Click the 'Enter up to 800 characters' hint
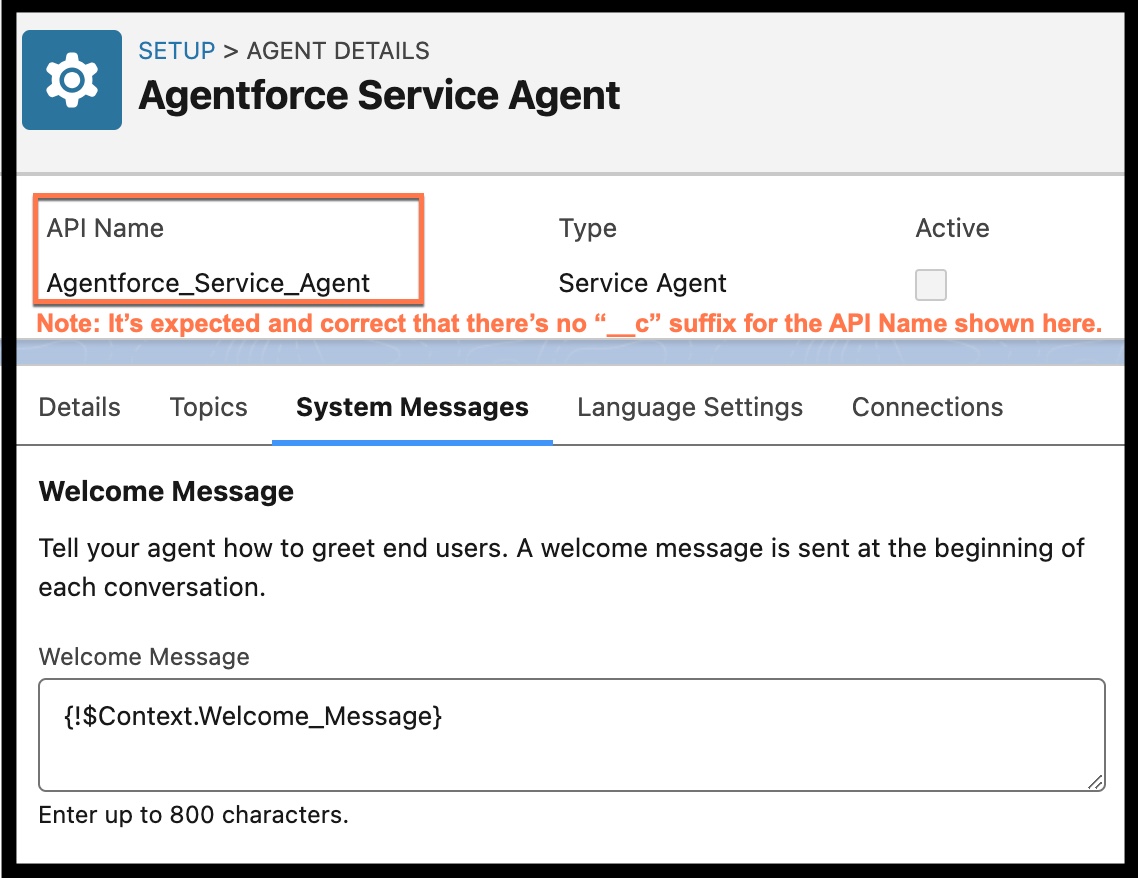The height and width of the screenshot is (878, 1138). pos(193,815)
